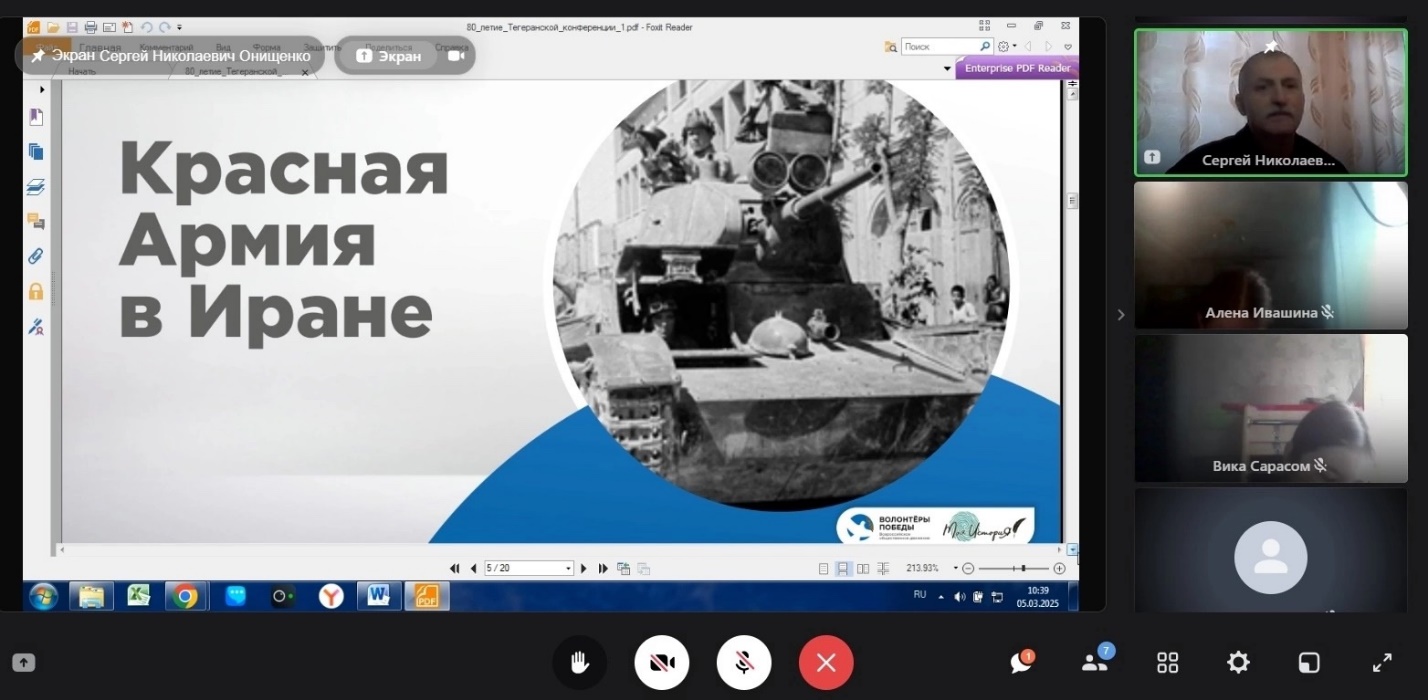Switch to single page view mode

[824, 568]
